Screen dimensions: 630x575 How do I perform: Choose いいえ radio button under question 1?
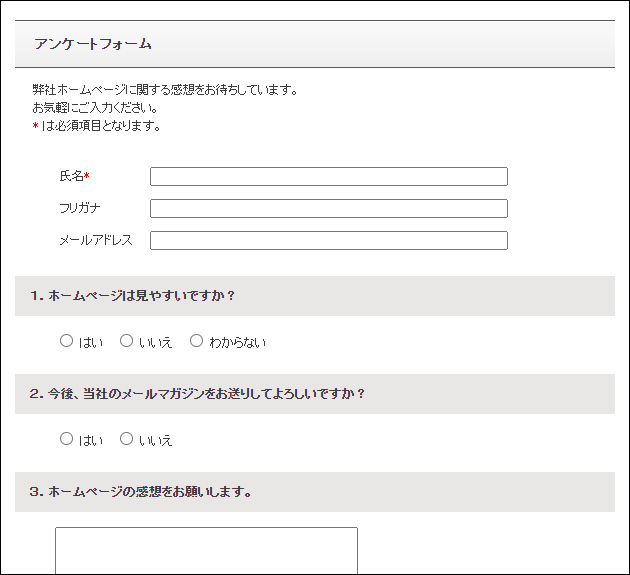tap(127, 341)
